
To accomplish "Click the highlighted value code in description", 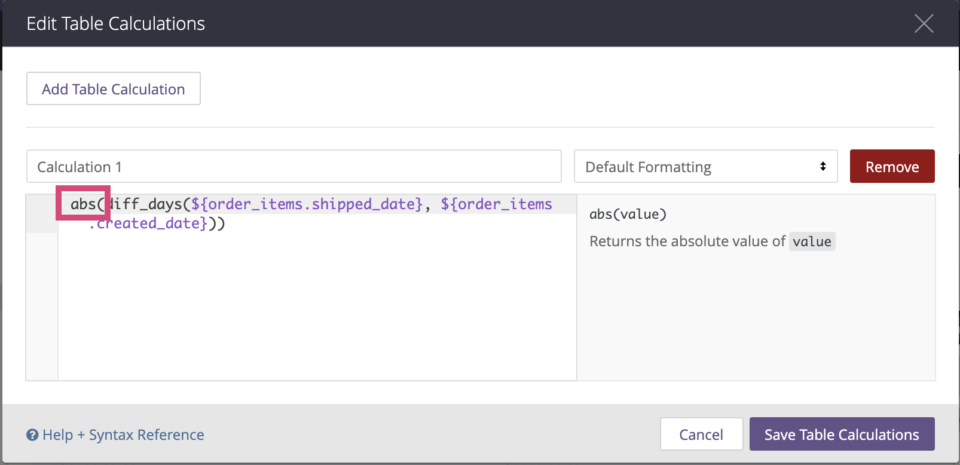I will point(811,242).
